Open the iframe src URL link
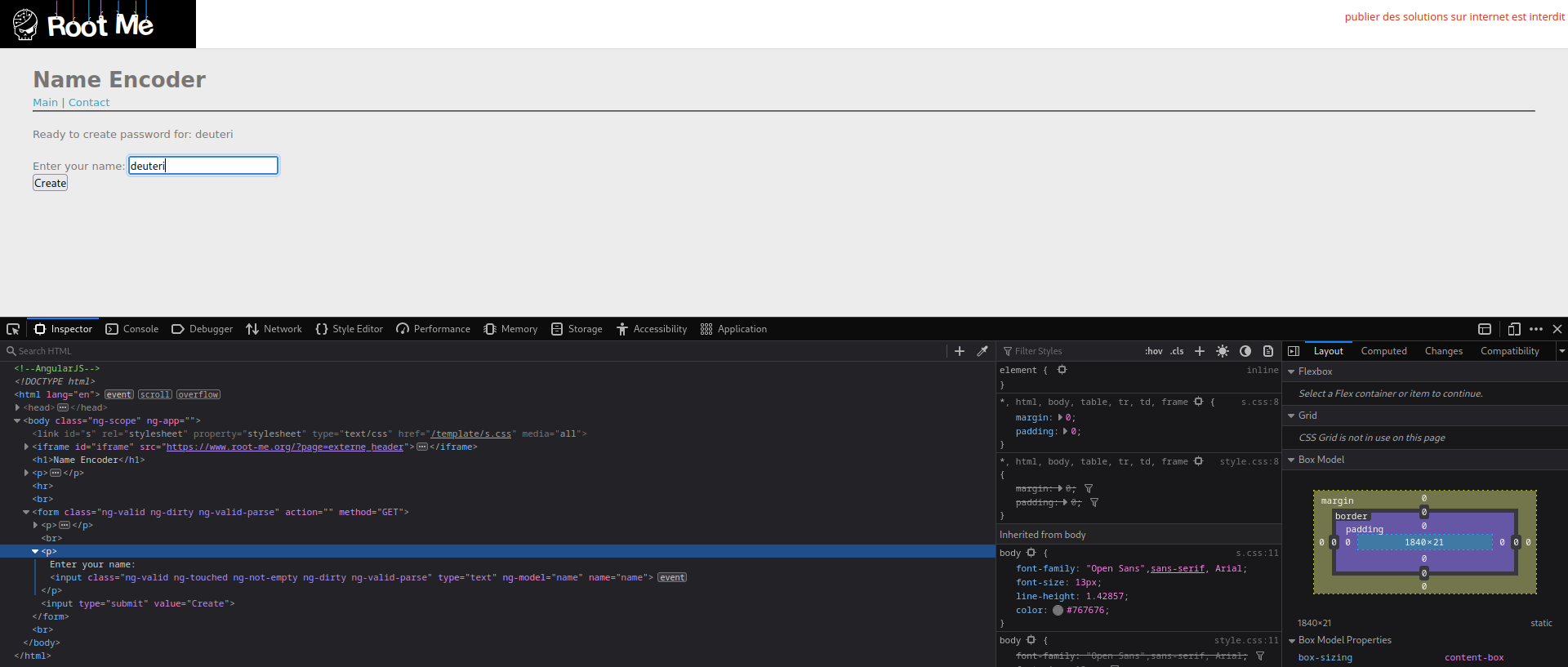This screenshot has height=667, width=1568. pos(285,447)
